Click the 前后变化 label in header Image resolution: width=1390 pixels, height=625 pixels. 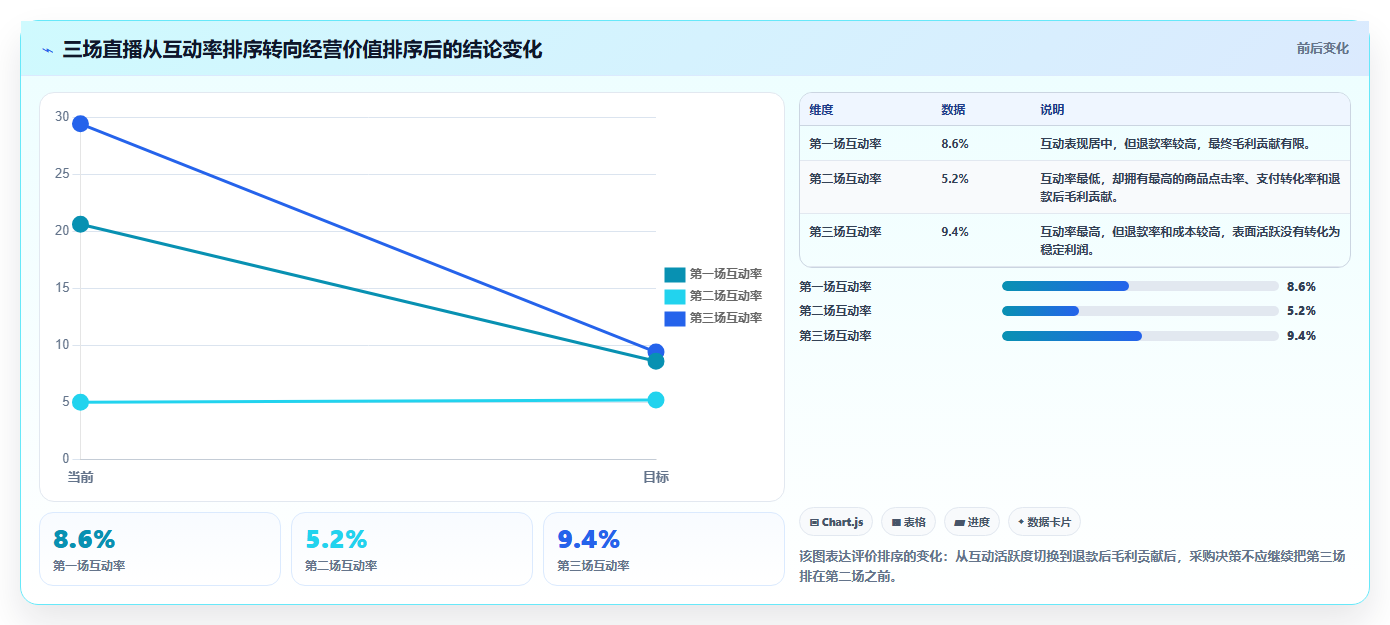point(1322,48)
